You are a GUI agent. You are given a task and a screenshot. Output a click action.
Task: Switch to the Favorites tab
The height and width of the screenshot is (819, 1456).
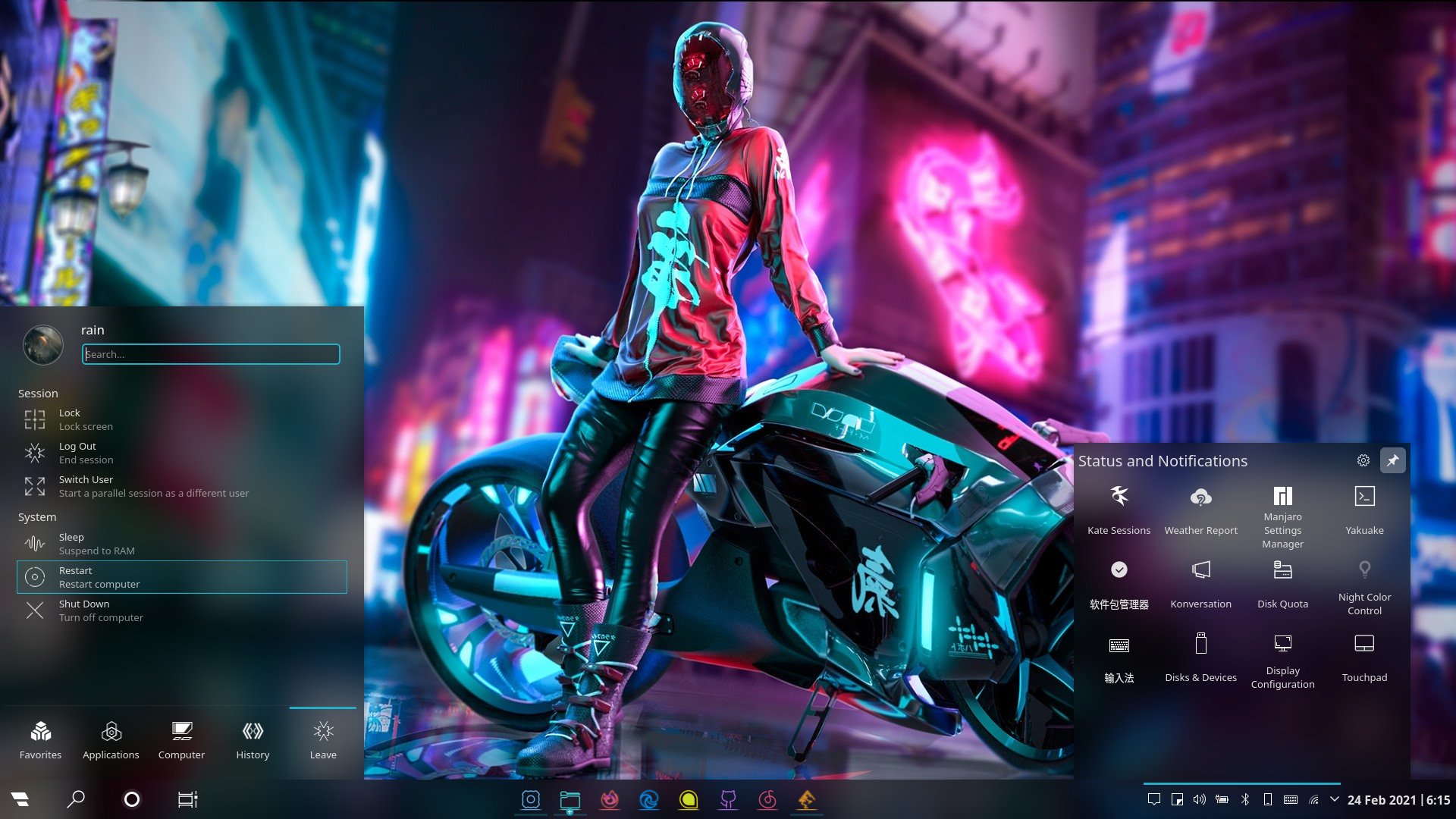pos(41,740)
